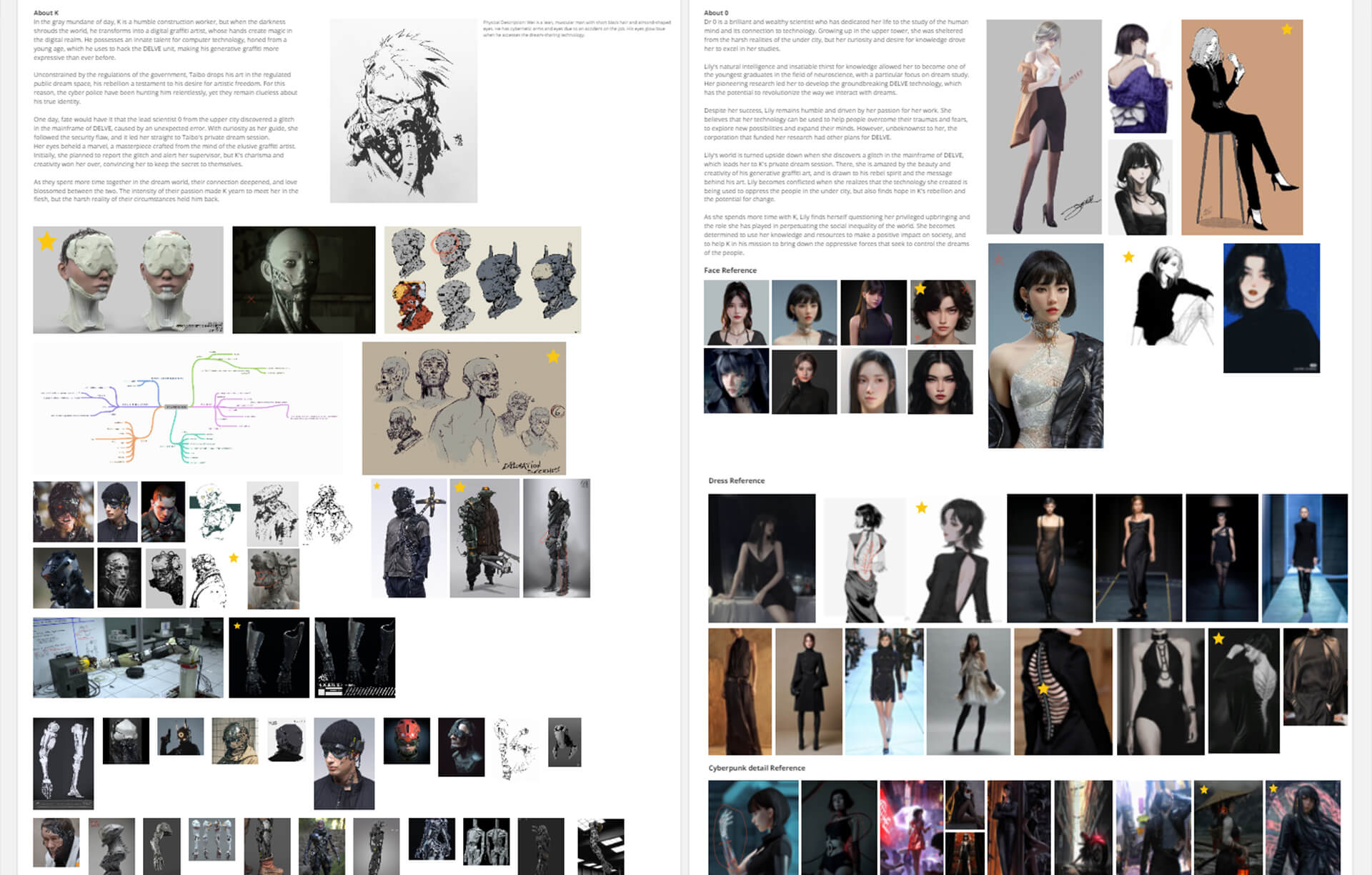
Task: Open the woman in purple kimono illustration
Action: (x=1138, y=77)
